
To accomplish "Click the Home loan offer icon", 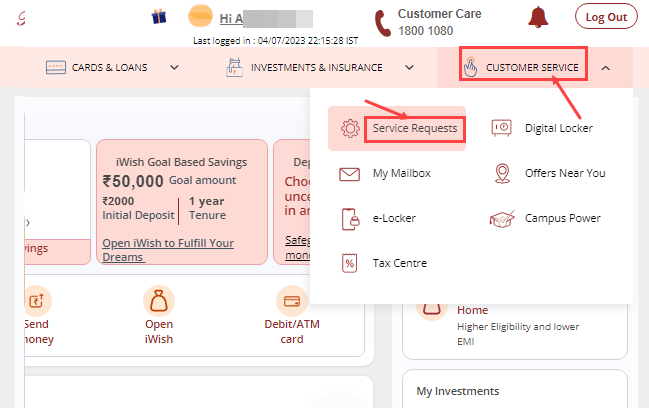I will tap(432, 310).
